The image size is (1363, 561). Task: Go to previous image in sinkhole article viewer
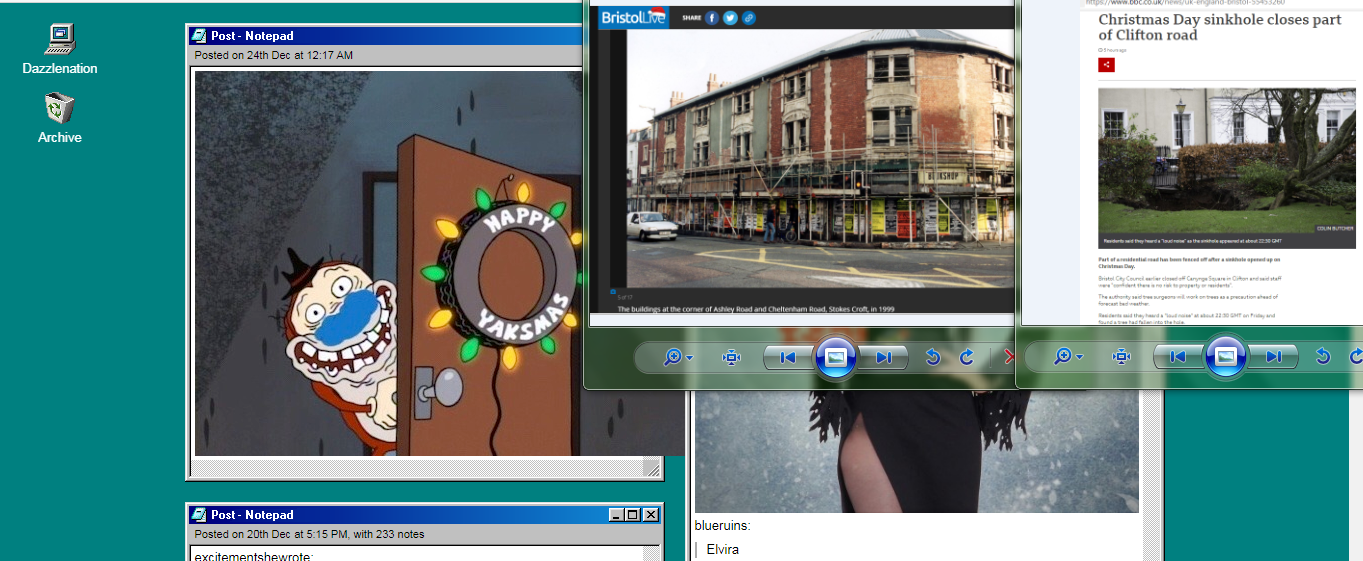[x=1179, y=357]
